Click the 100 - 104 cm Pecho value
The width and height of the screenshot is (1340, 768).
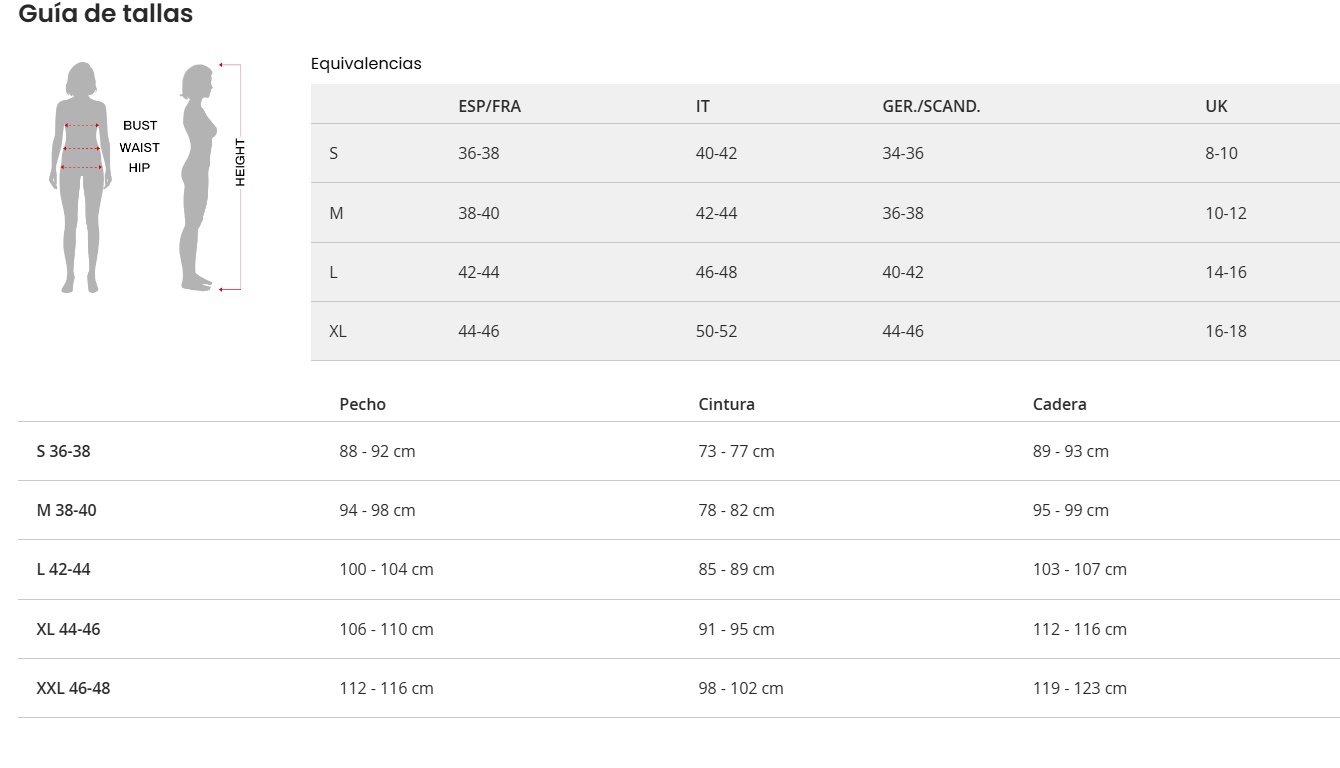tap(386, 569)
